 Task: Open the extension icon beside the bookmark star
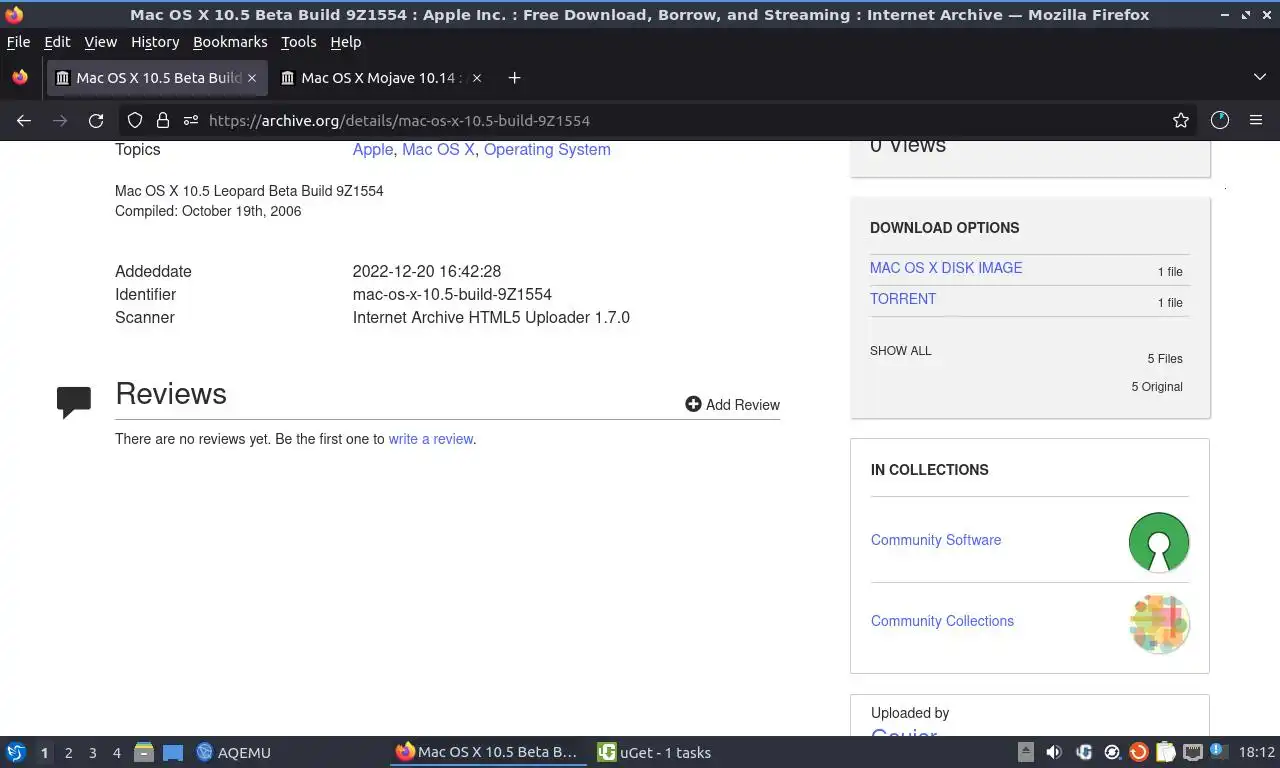(x=1219, y=120)
